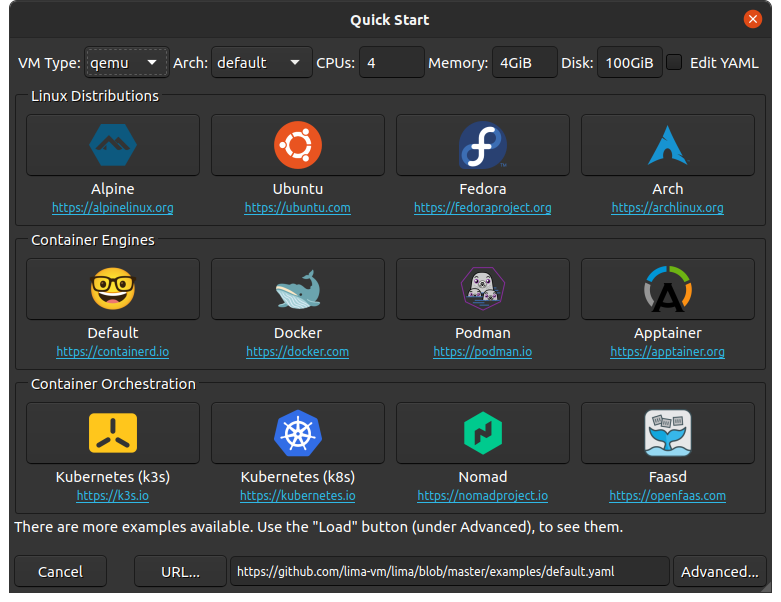This screenshot has height=602, width=781.
Task: Close the Quick Start dialog
Action: coord(753,19)
